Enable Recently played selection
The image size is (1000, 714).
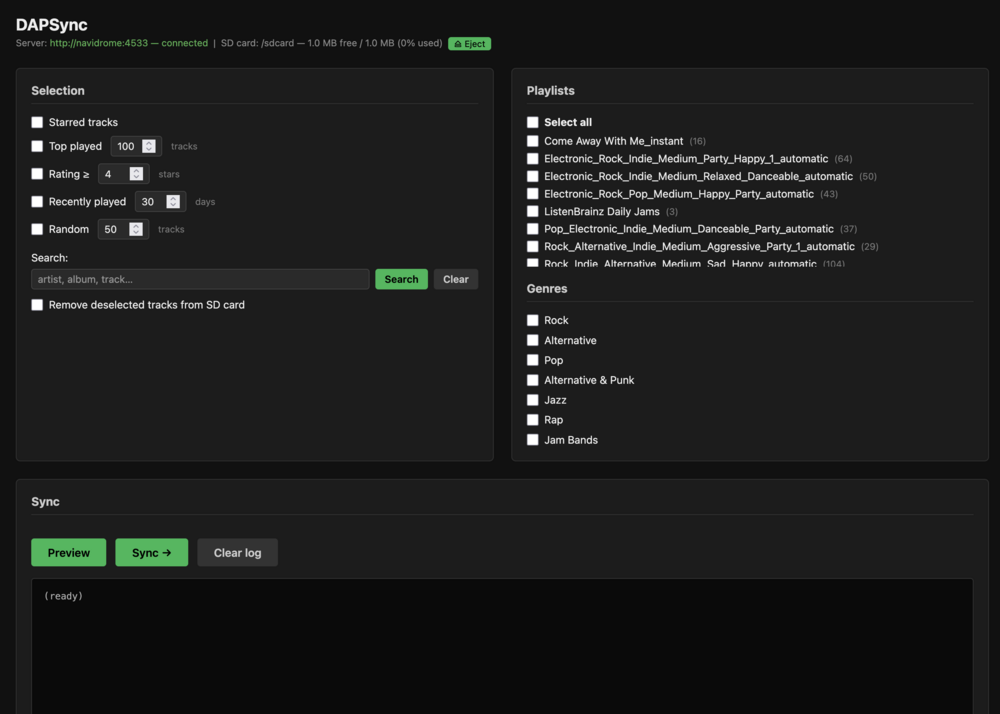coord(37,201)
